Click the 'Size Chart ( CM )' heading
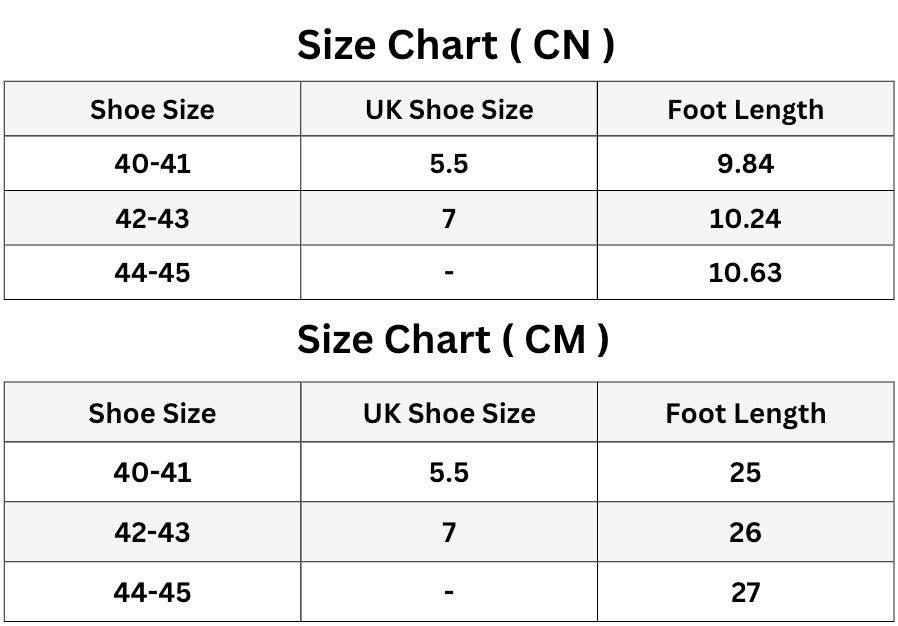Image resolution: width=898 pixels, height=626 pixels. (x=452, y=340)
